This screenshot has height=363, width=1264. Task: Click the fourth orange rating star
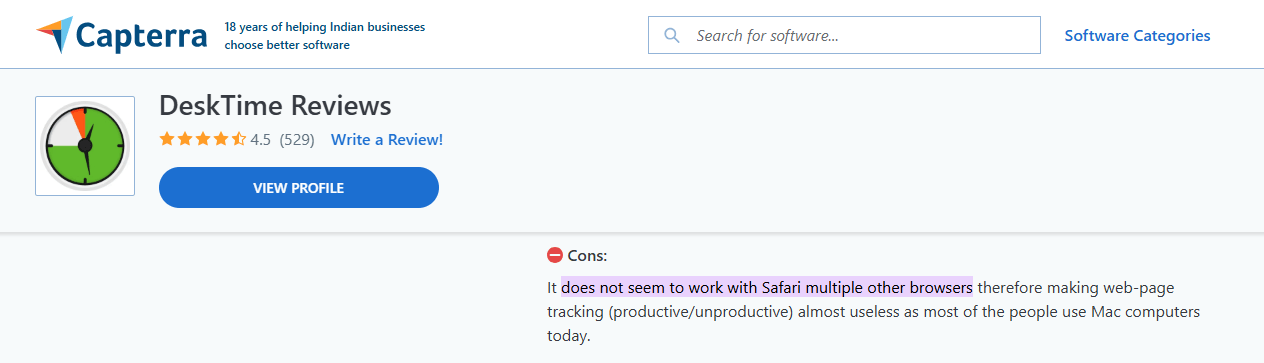[221, 140]
